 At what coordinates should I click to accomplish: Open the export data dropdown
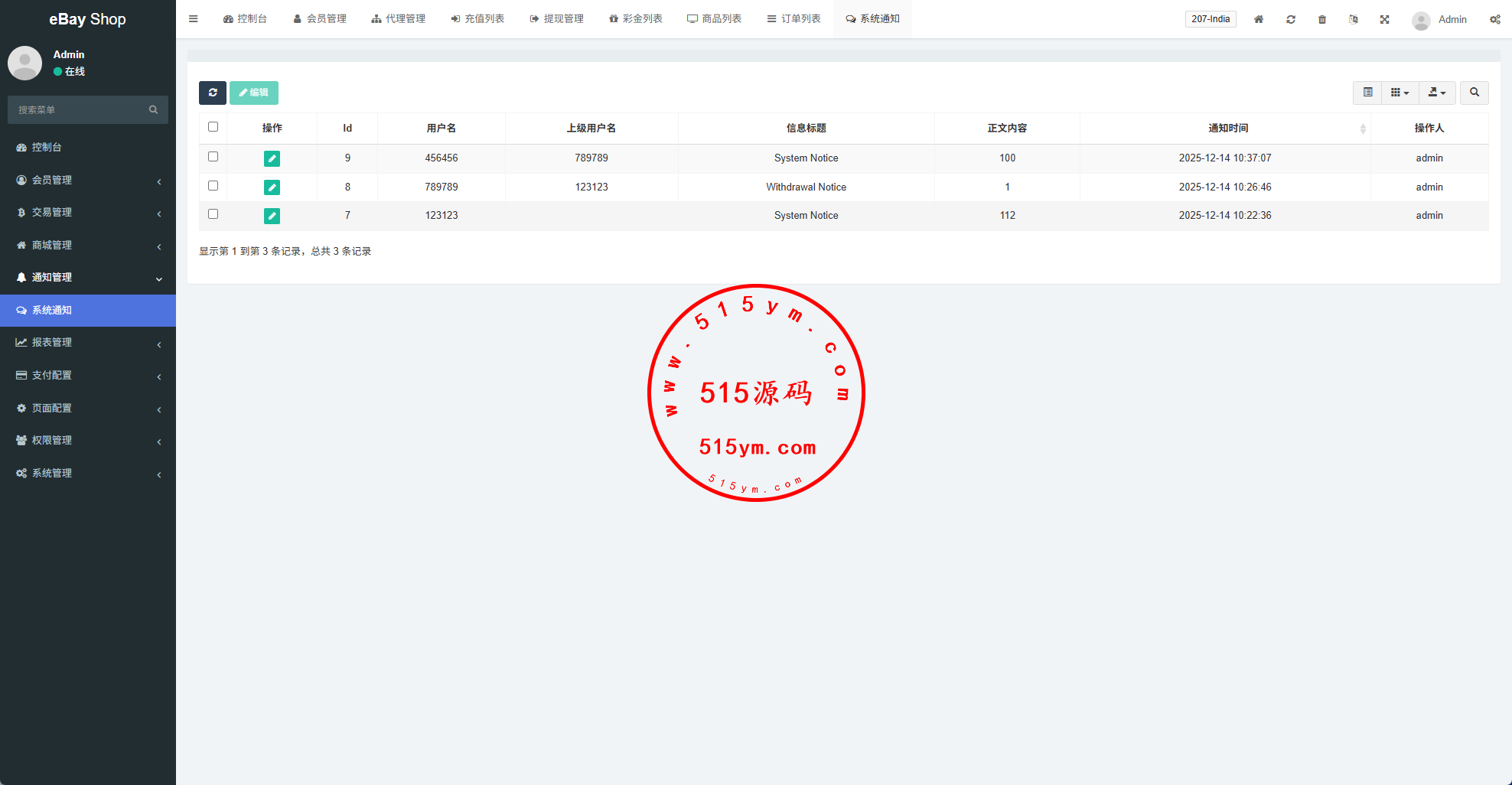pos(1437,93)
